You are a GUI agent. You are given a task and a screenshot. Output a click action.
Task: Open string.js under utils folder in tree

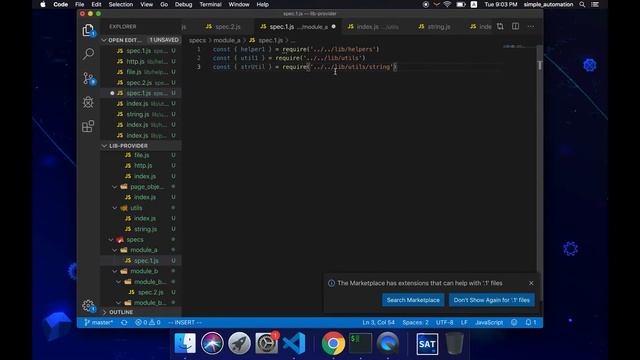coord(141,229)
